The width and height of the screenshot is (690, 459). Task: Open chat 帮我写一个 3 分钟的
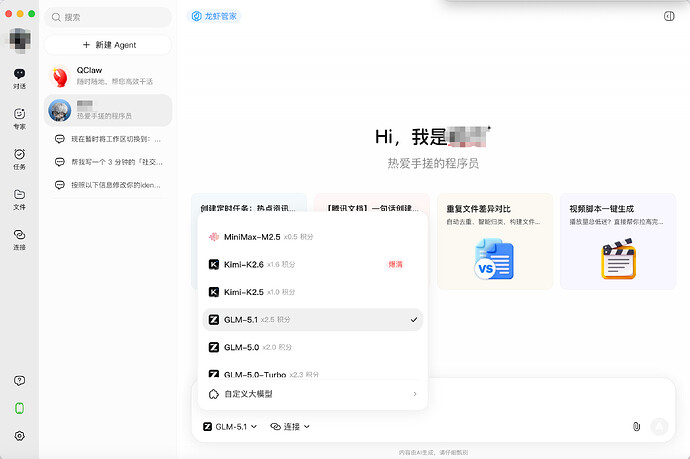coord(108,162)
